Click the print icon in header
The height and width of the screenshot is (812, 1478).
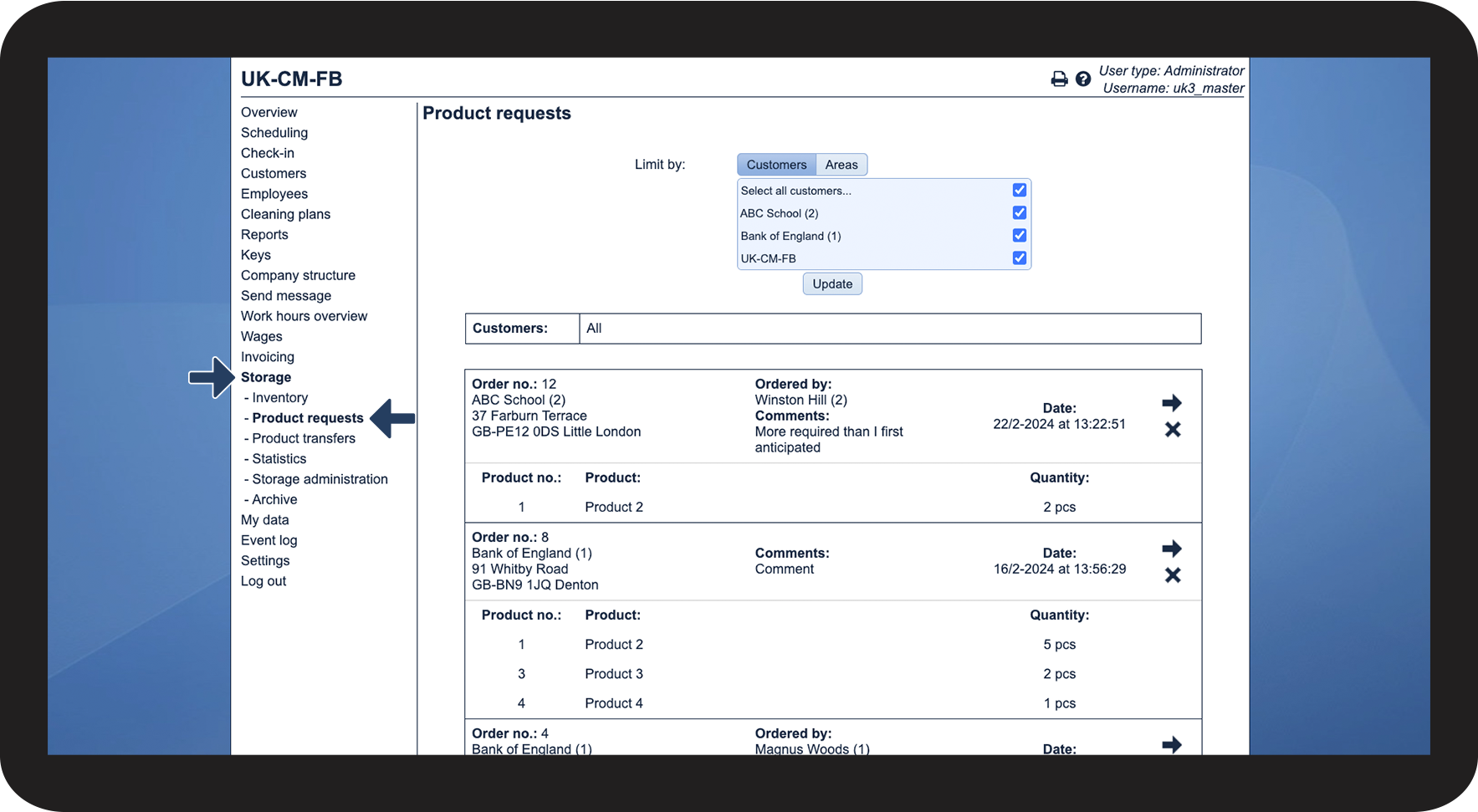click(1059, 79)
